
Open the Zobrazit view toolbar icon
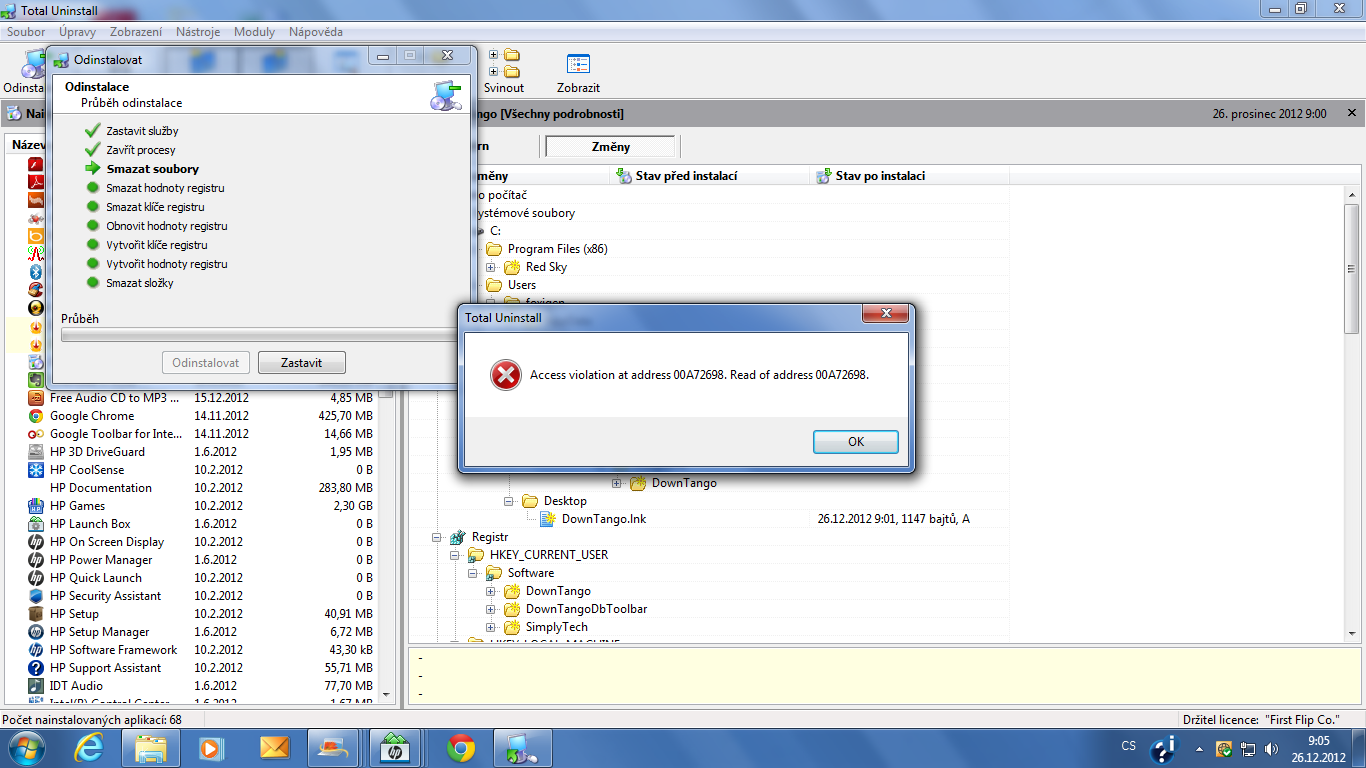[x=578, y=64]
